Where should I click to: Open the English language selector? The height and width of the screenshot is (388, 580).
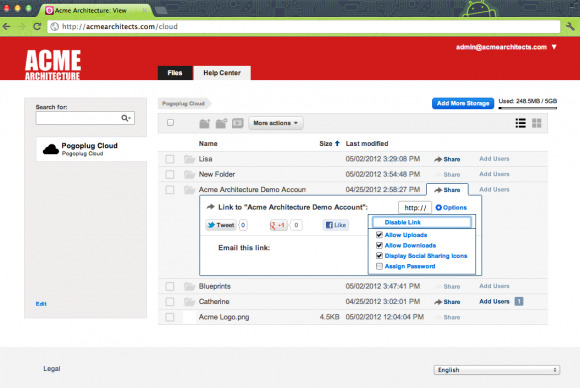[x=496, y=370]
